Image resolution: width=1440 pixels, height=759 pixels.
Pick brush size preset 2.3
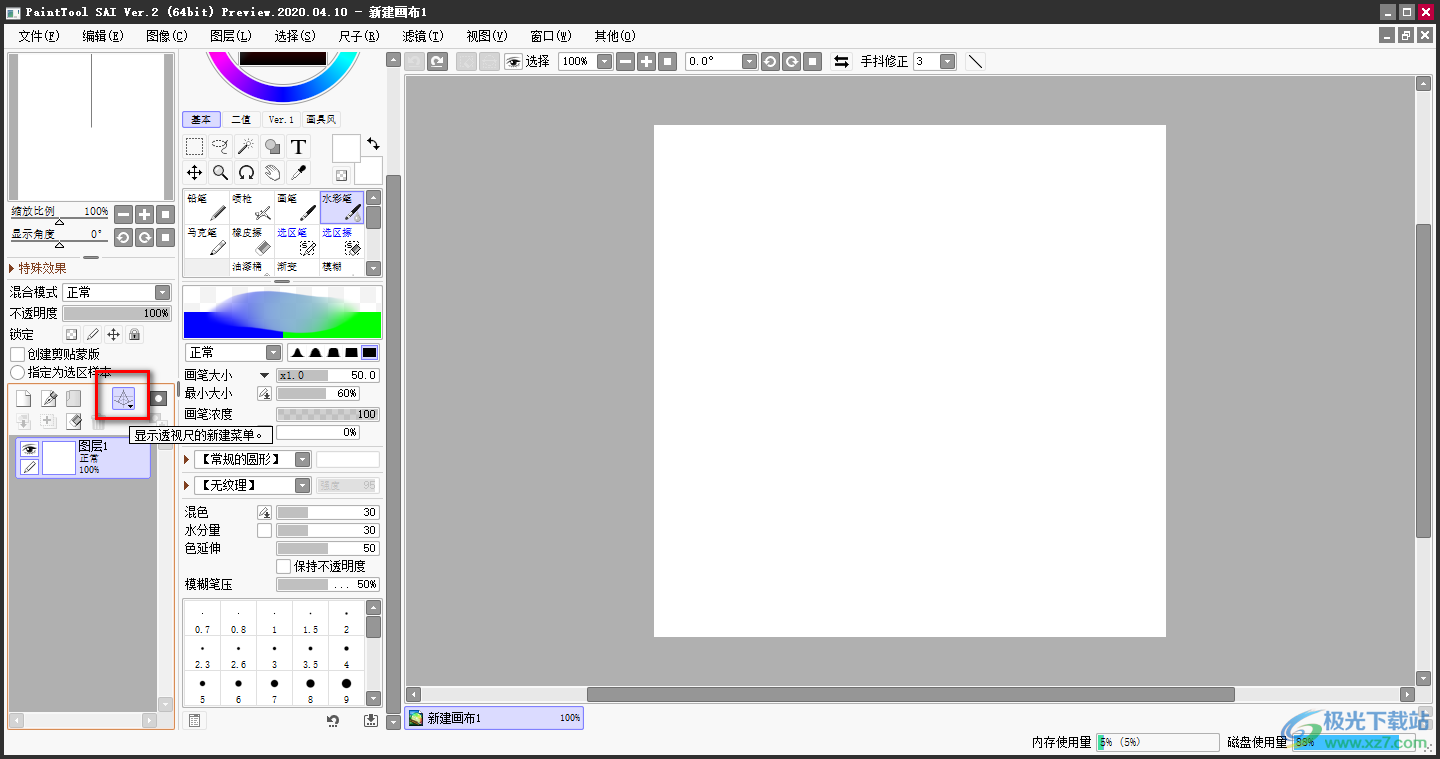coord(202,655)
